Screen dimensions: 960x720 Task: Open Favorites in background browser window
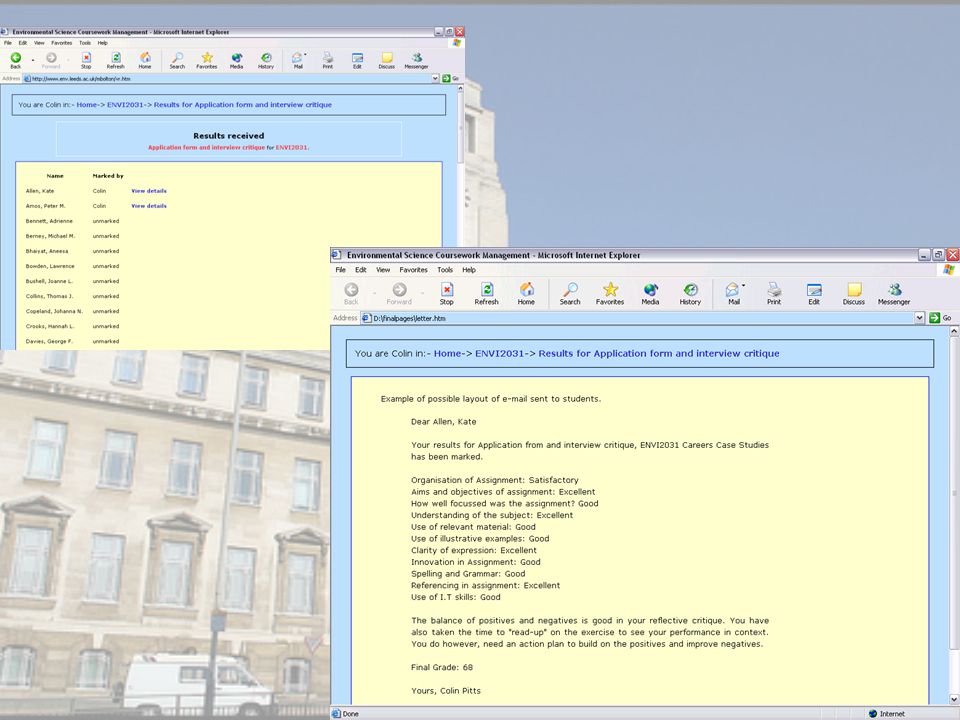207,60
